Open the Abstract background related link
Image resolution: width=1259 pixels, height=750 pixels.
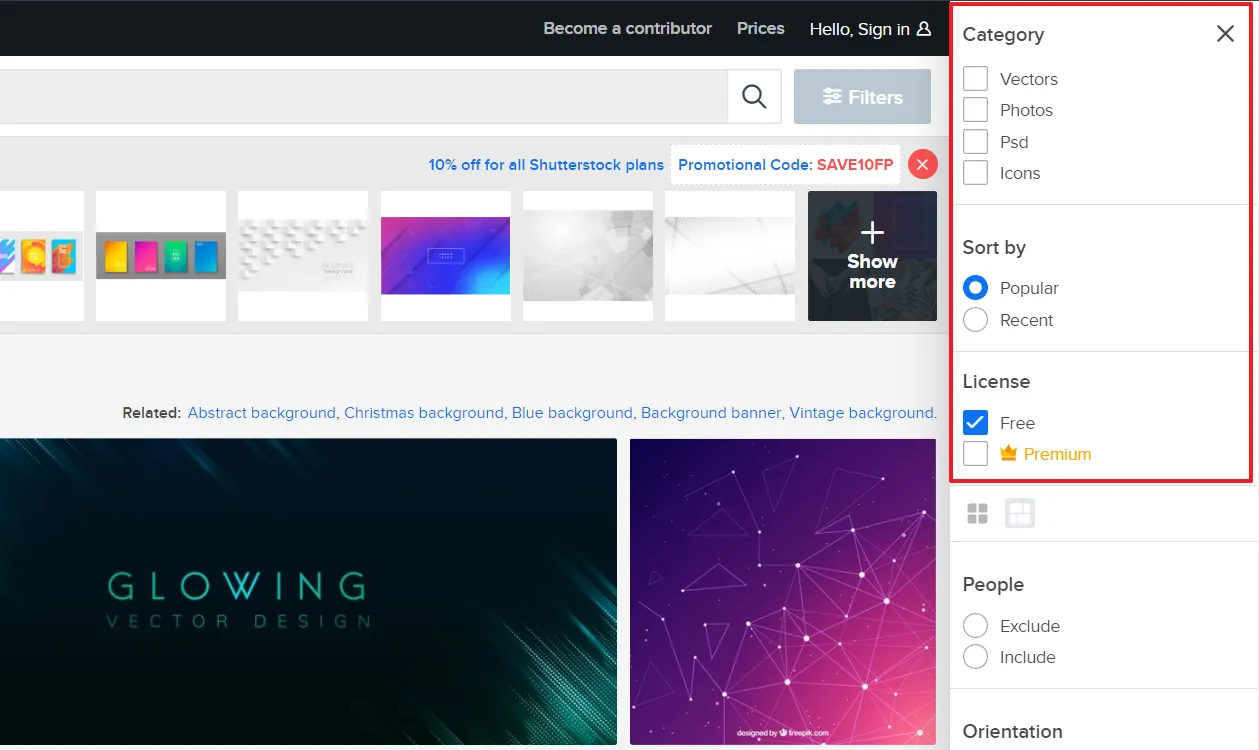[x=262, y=412]
